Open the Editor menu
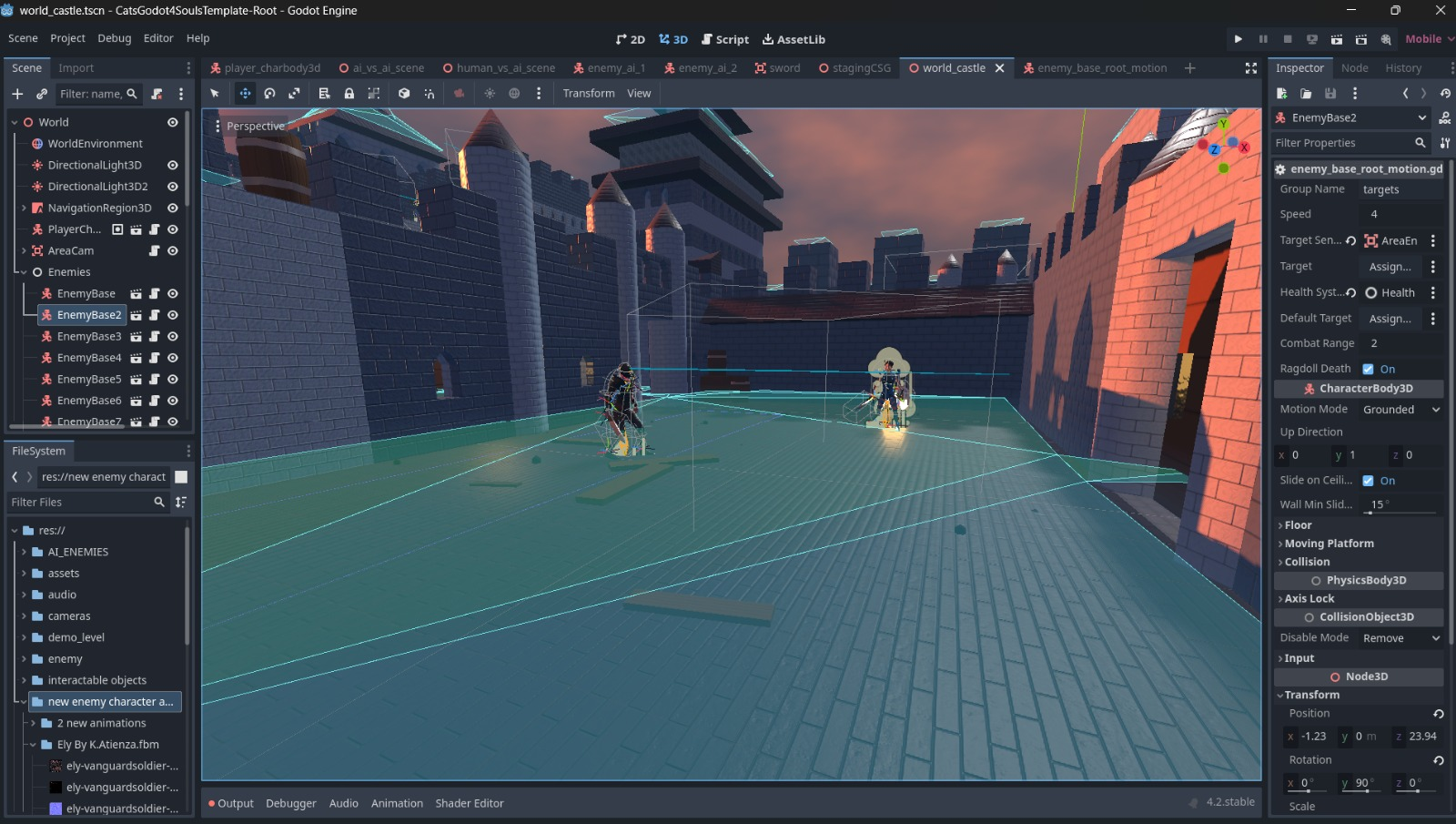Image resolution: width=1456 pixels, height=824 pixels. click(x=158, y=38)
